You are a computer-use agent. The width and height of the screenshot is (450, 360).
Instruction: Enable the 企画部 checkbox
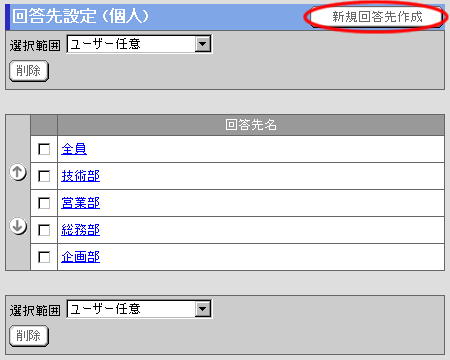[x=44, y=257]
